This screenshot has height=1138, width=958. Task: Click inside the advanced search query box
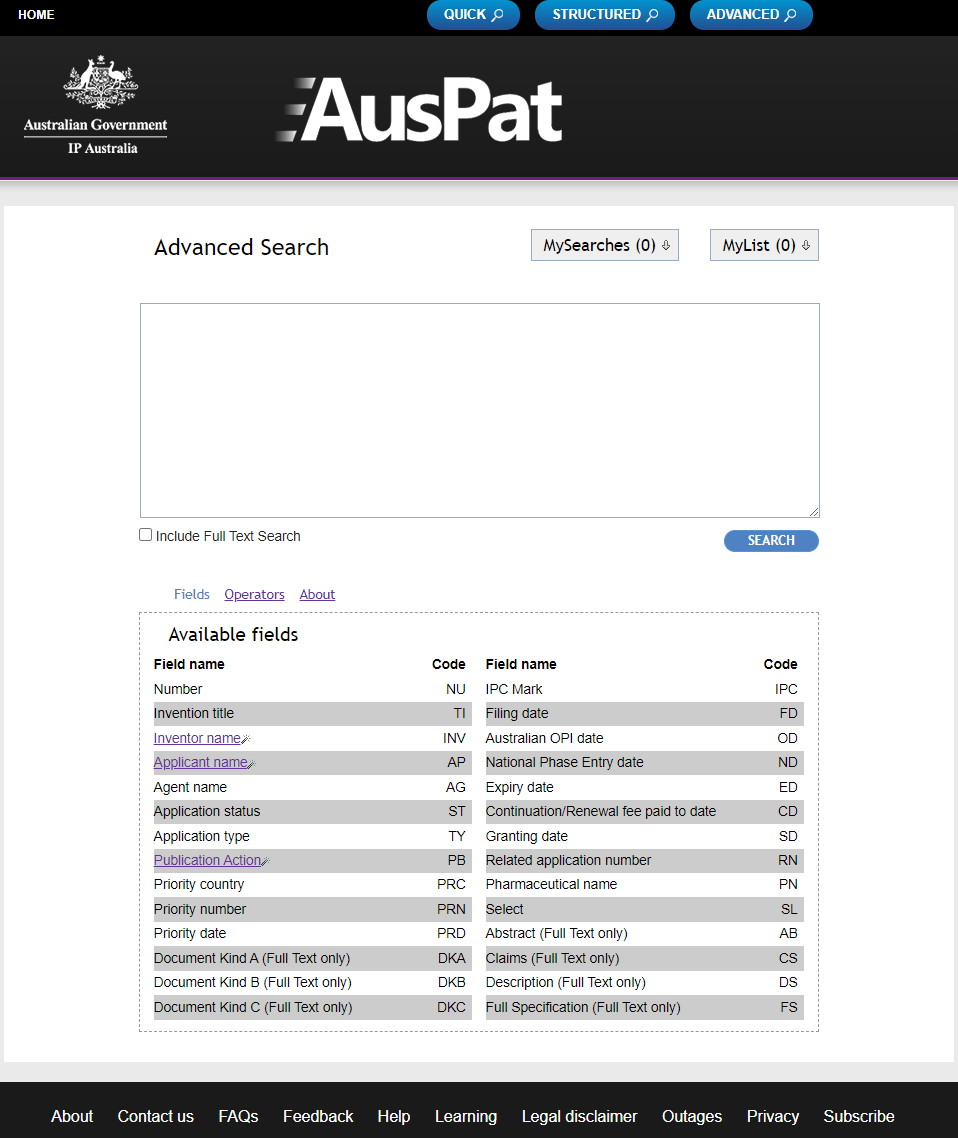[x=480, y=410]
